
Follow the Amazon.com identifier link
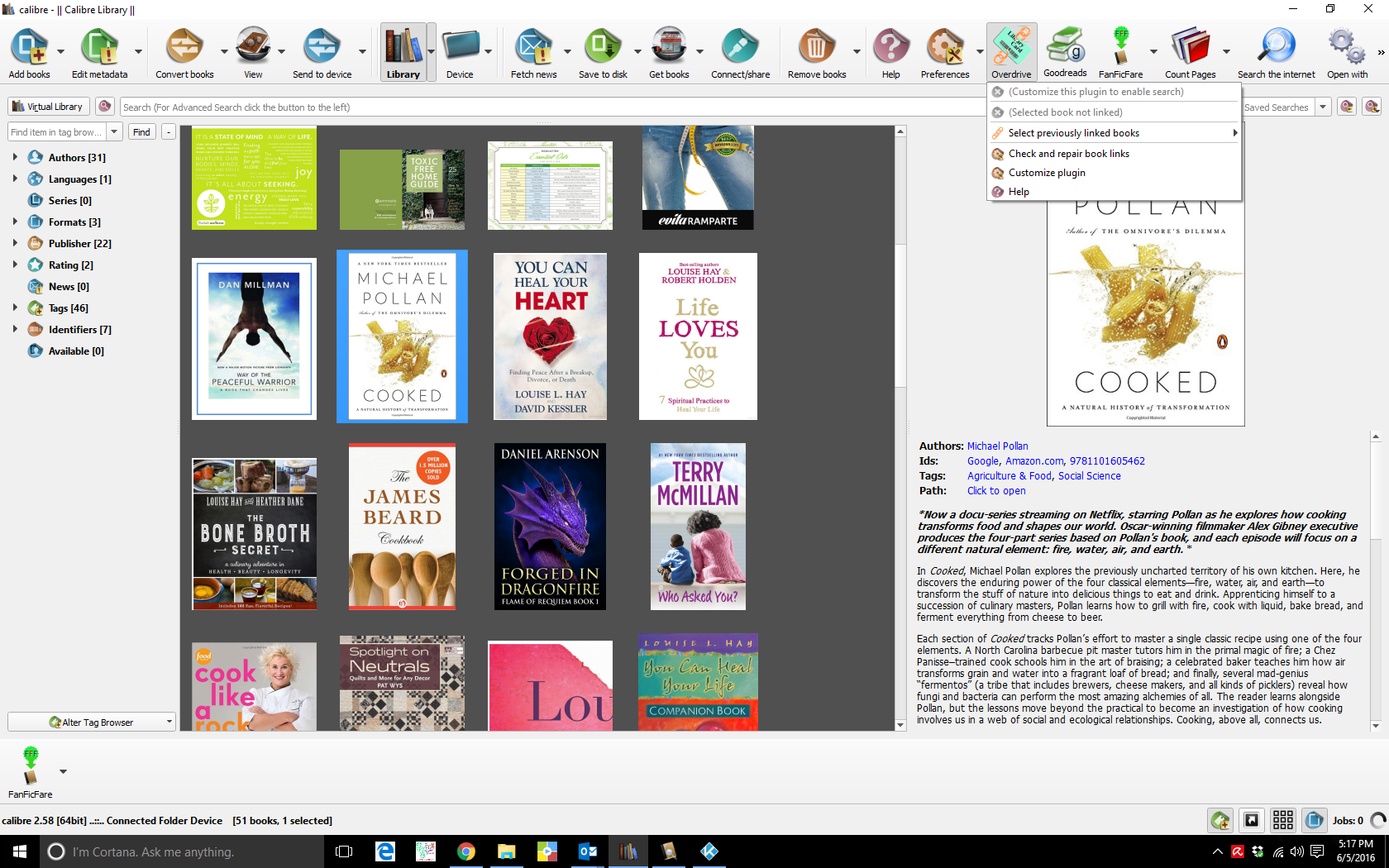[x=1034, y=460]
